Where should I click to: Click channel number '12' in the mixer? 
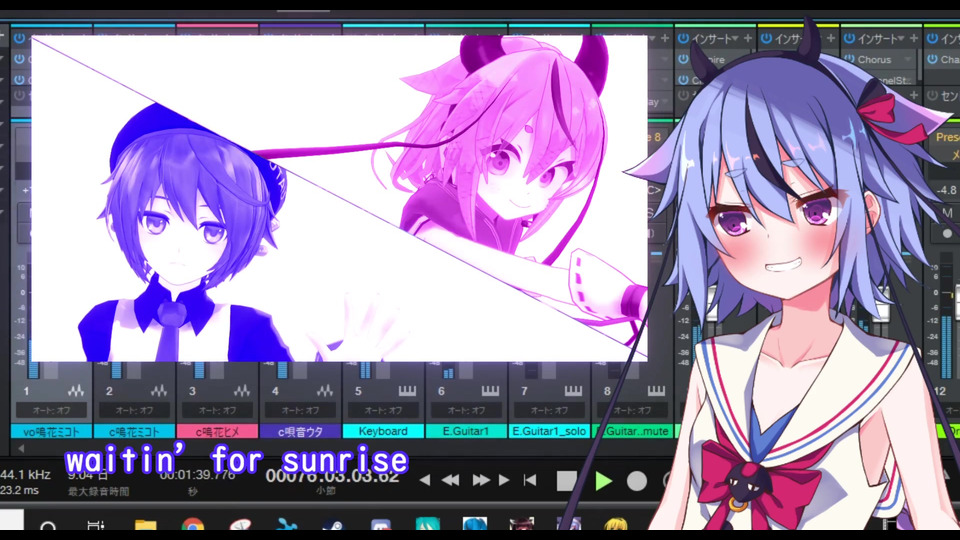click(x=940, y=391)
